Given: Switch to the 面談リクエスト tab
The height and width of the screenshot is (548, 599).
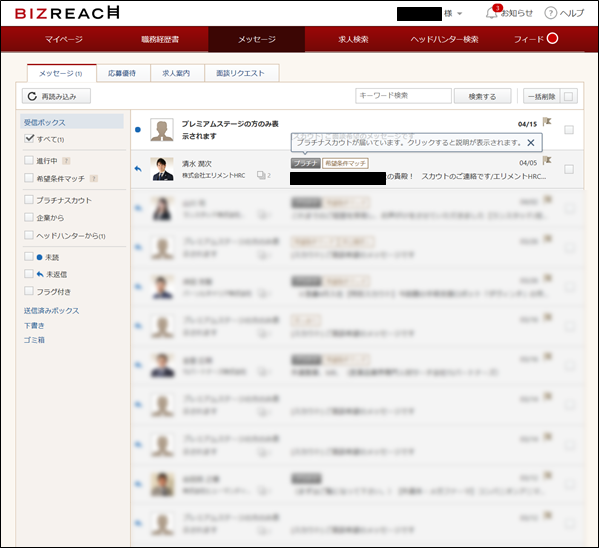Looking at the screenshot, I should pos(242,73).
